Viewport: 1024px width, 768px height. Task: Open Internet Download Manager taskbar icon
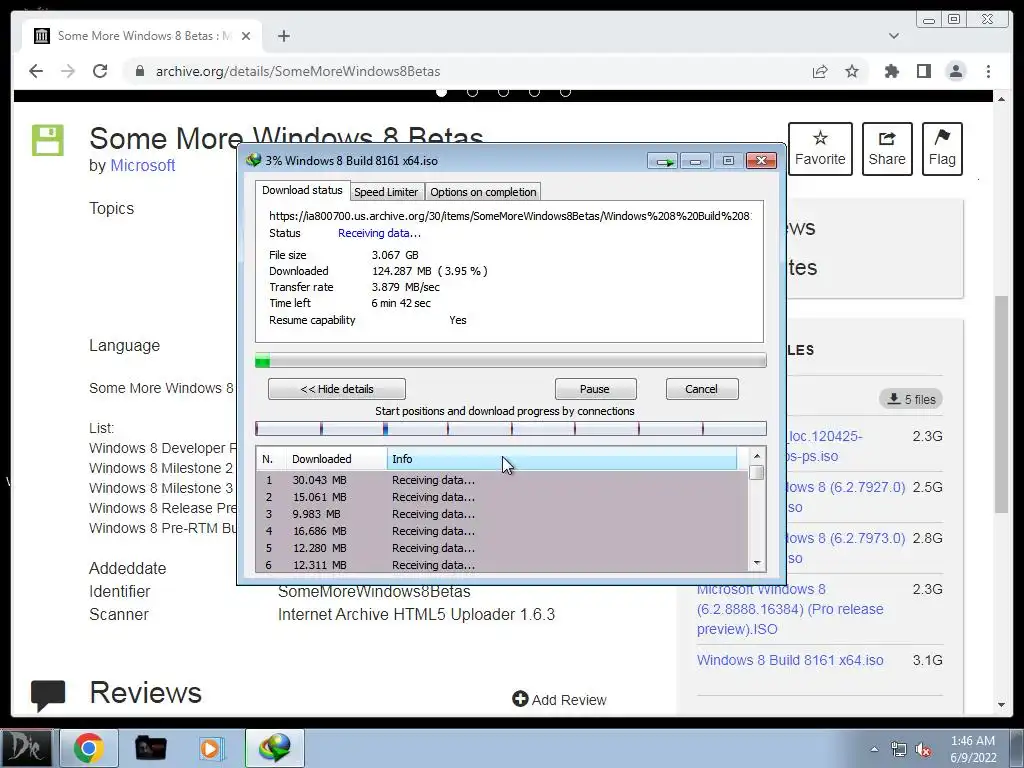click(274, 748)
